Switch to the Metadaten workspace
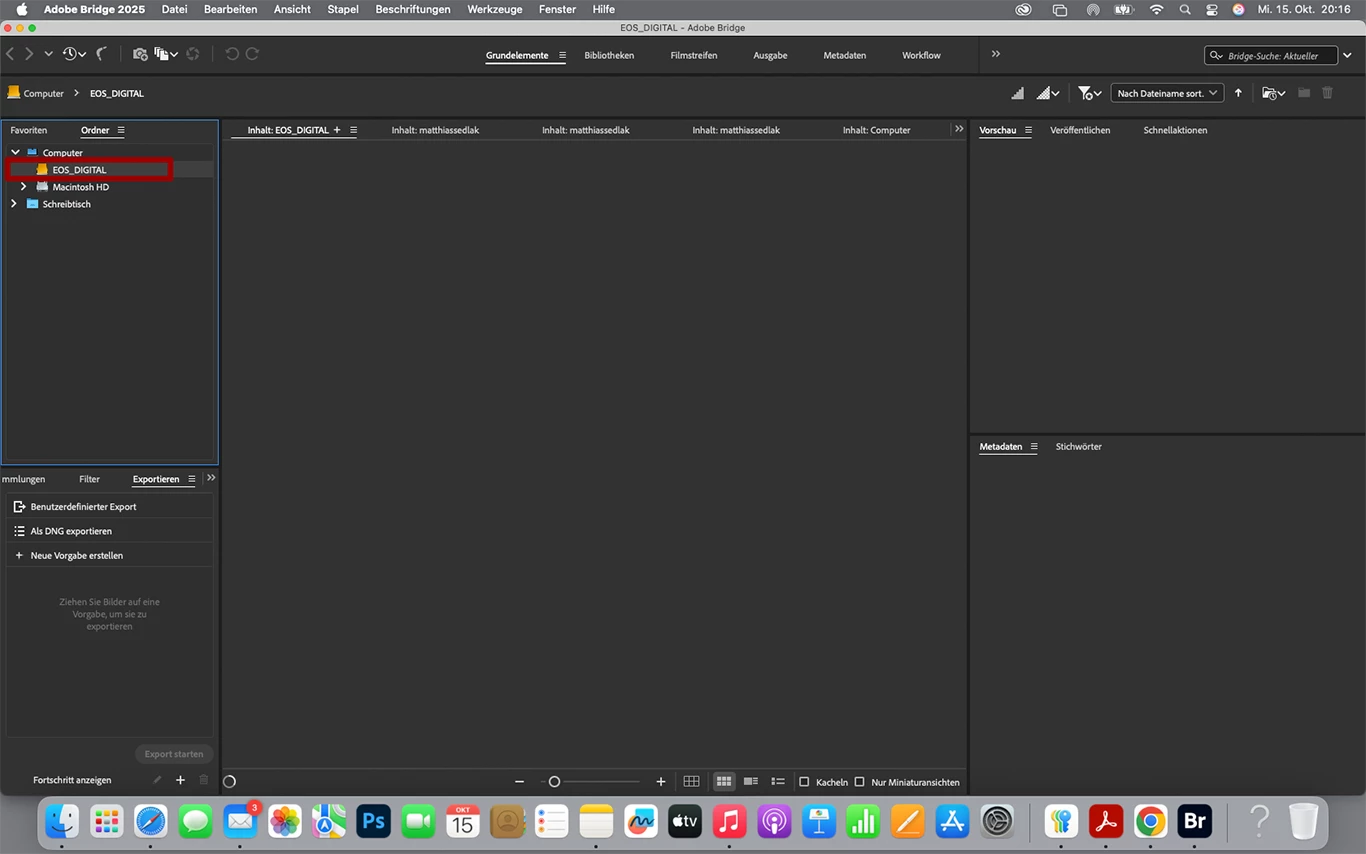The width and height of the screenshot is (1366, 854). (x=845, y=55)
